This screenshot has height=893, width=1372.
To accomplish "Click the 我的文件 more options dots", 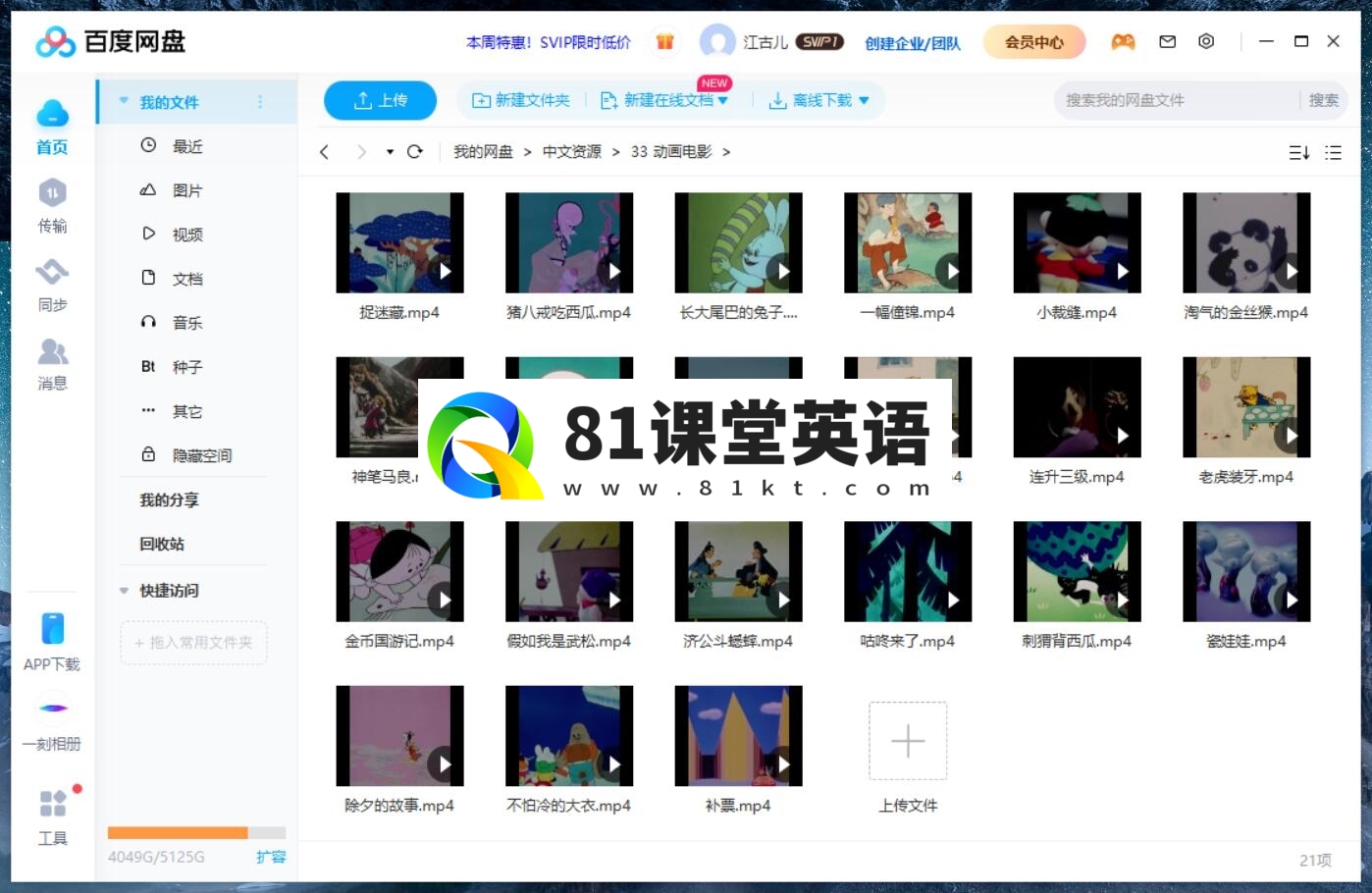I will point(260,102).
